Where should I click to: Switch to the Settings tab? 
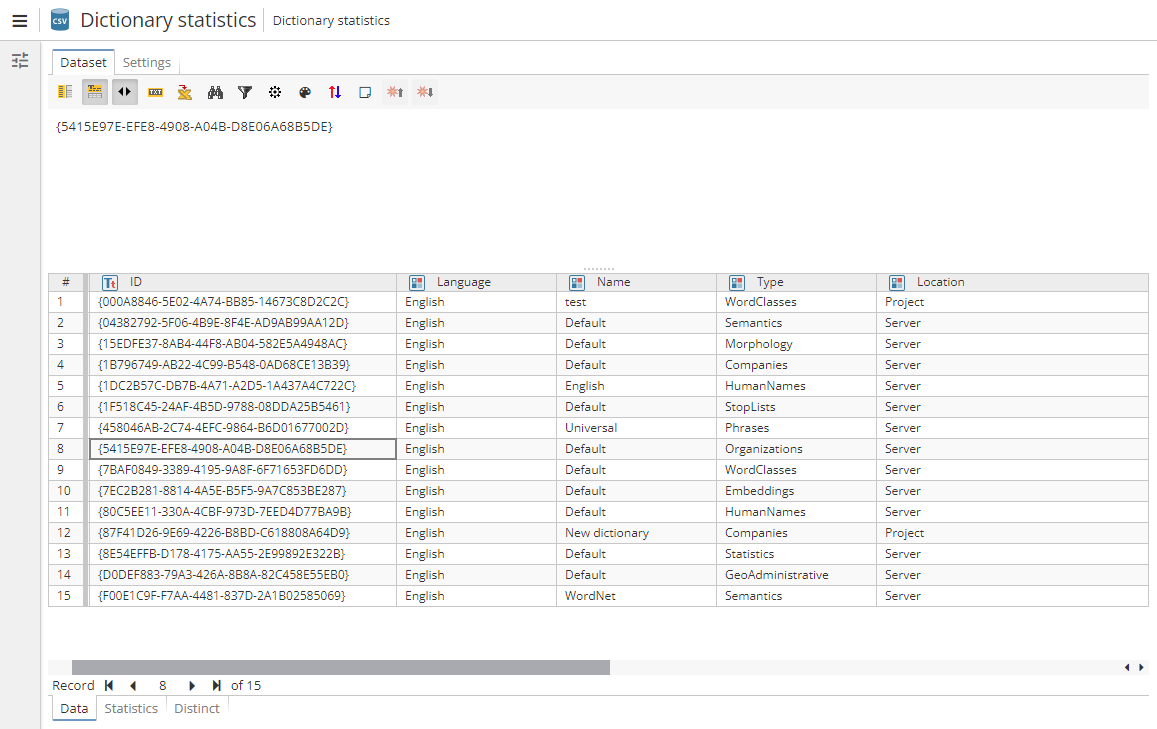coord(146,62)
